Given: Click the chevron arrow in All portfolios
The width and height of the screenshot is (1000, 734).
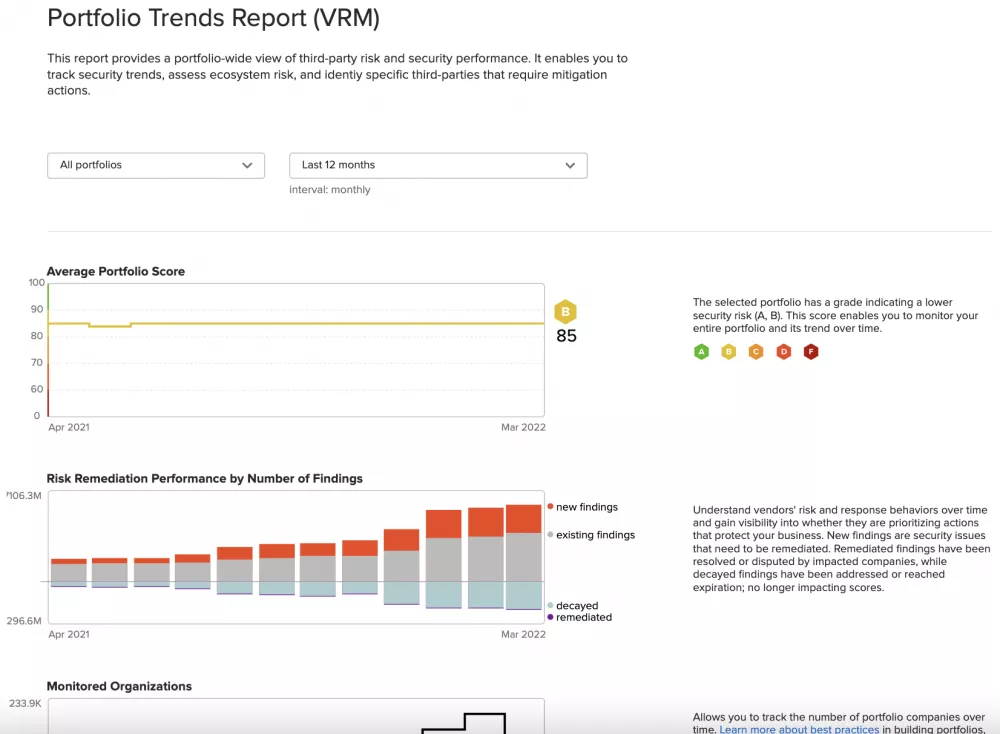Looking at the screenshot, I should pos(247,166).
